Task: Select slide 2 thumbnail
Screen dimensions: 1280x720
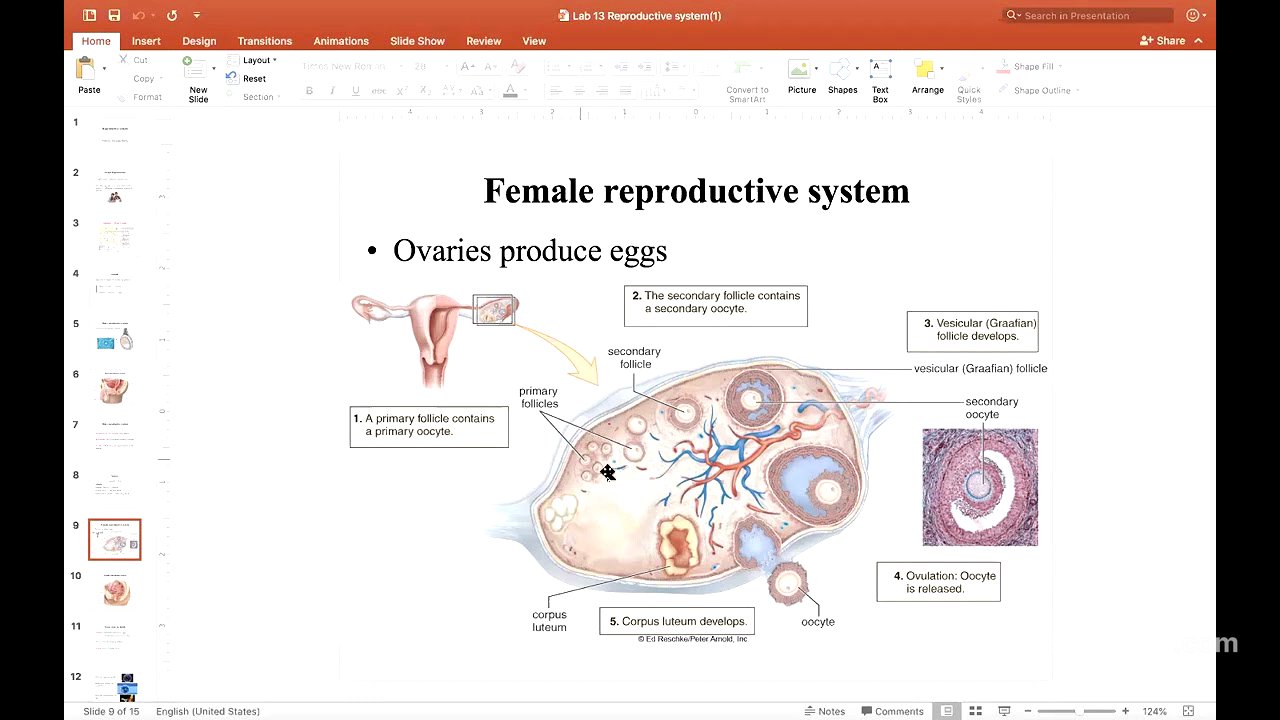Action: tap(115, 187)
